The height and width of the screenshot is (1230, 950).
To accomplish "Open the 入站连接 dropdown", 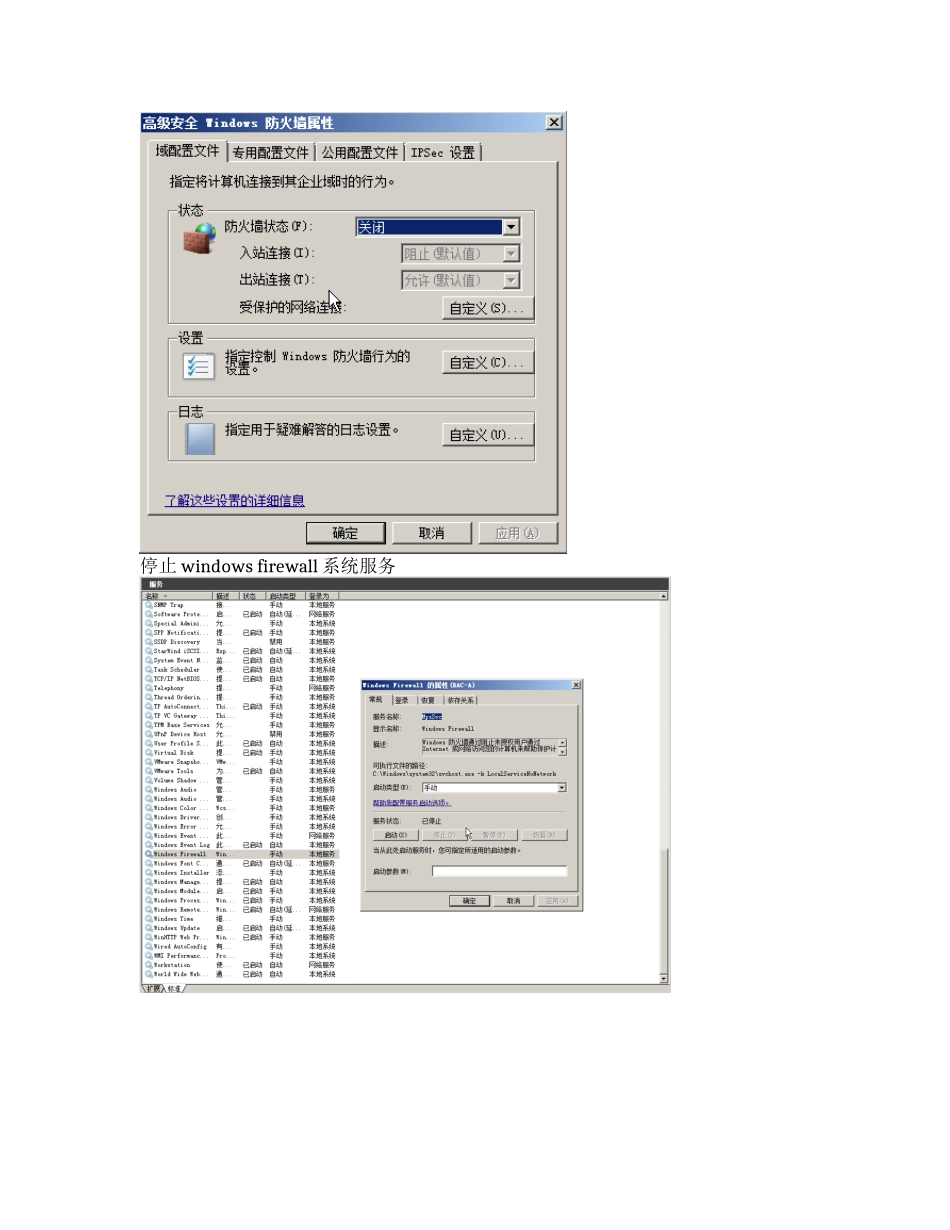I will [x=461, y=254].
